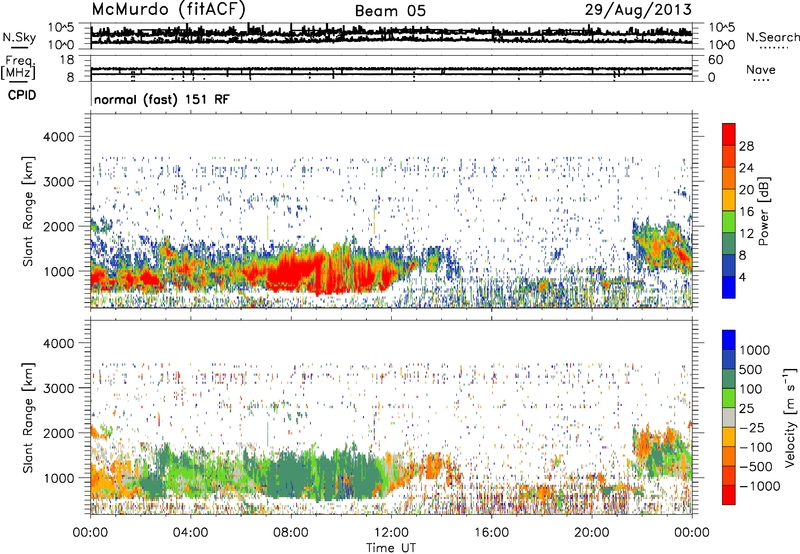The height and width of the screenshot is (554, 800).
Task: Click the 'CPID' row label
Action: click(x=22, y=95)
